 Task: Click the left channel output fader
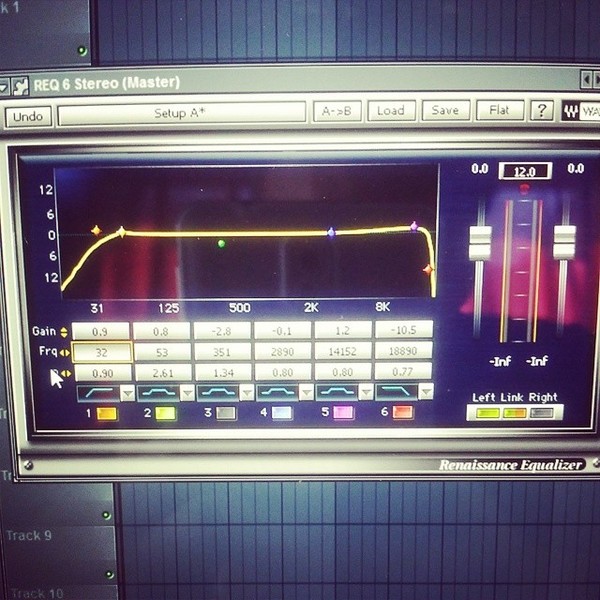click(x=480, y=243)
